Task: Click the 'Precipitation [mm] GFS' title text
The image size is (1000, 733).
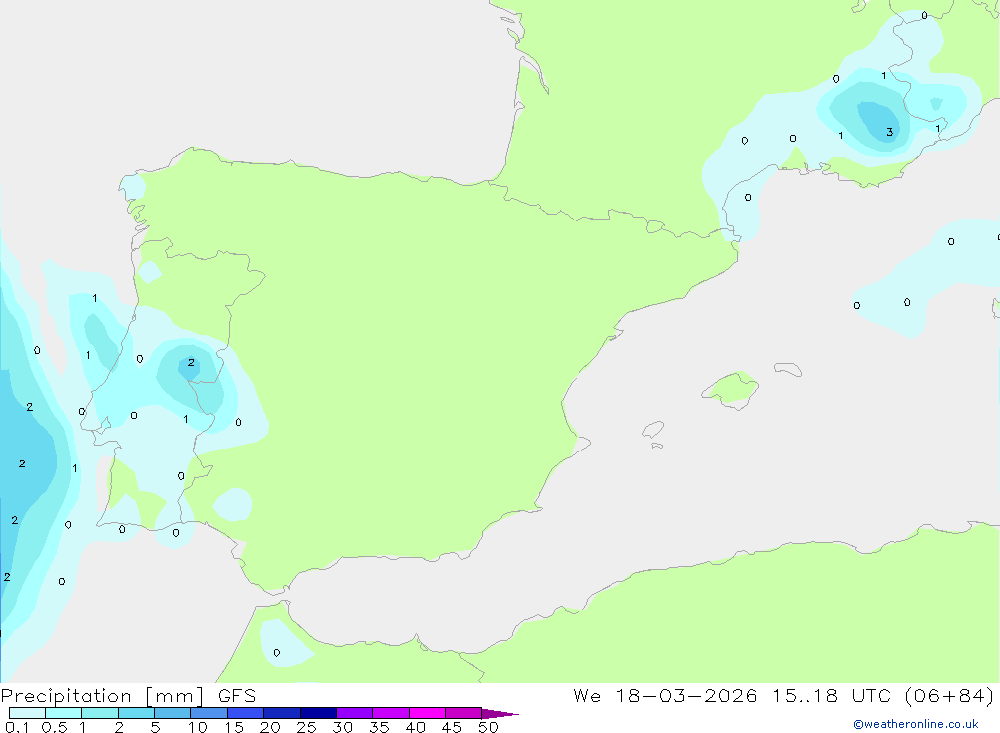Action: tap(128, 696)
